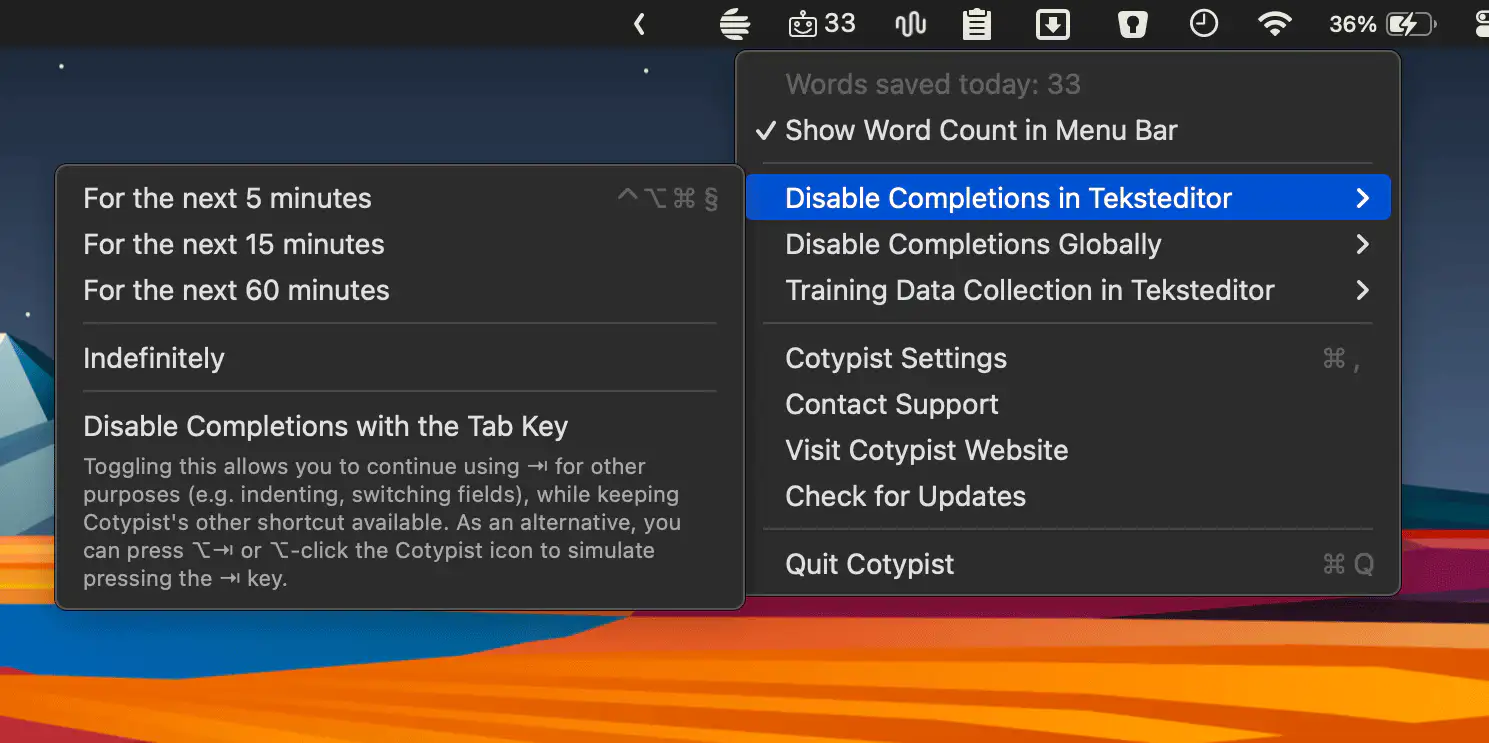Select For the next 5 minutes
The width and height of the screenshot is (1489, 743).
227,199
